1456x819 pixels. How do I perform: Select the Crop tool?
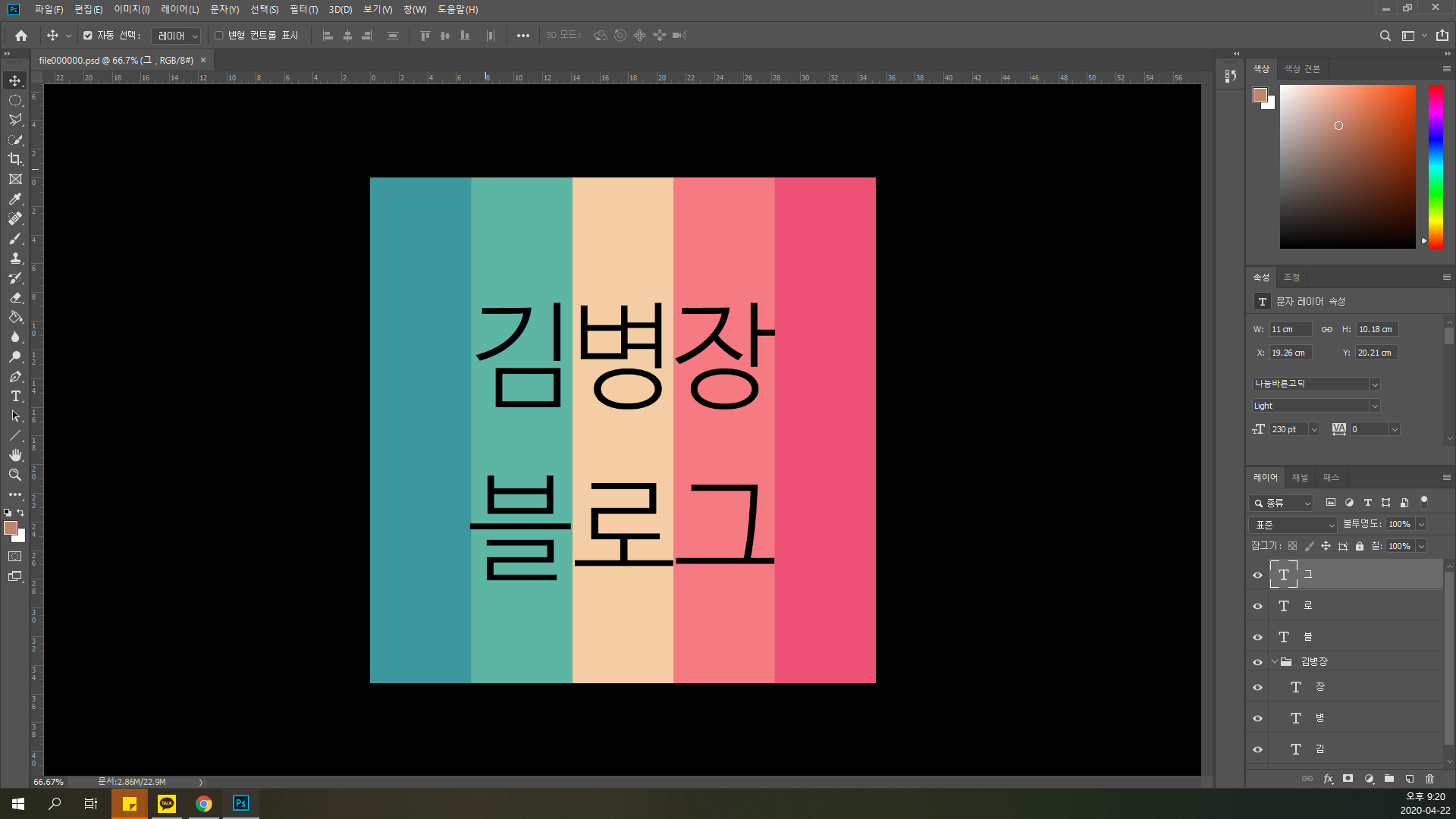(x=15, y=159)
